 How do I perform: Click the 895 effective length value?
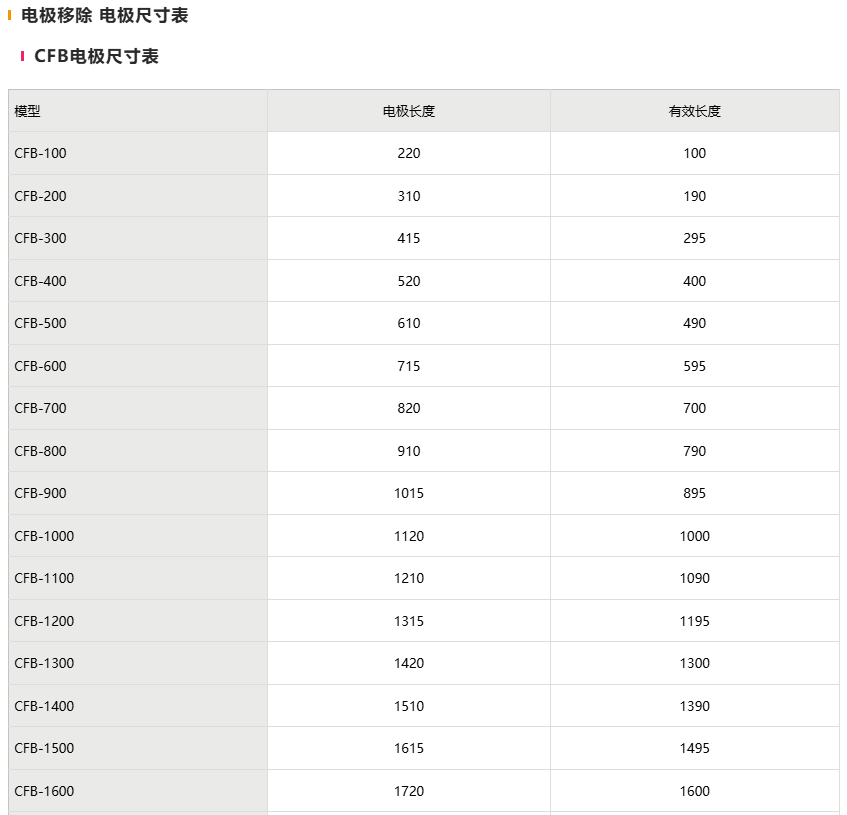(694, 493)
